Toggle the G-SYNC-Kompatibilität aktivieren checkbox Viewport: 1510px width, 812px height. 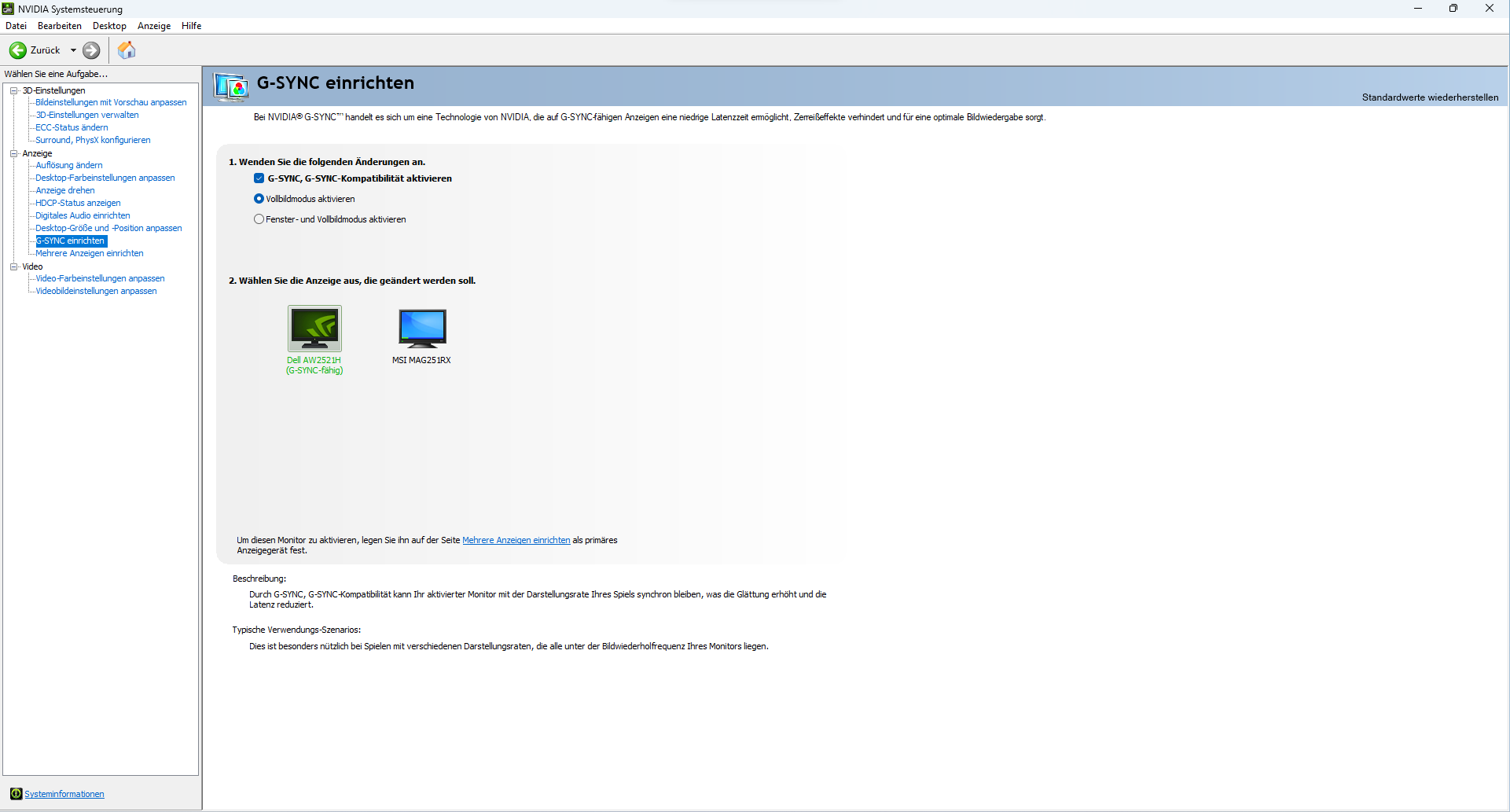(x=259, y=178)
